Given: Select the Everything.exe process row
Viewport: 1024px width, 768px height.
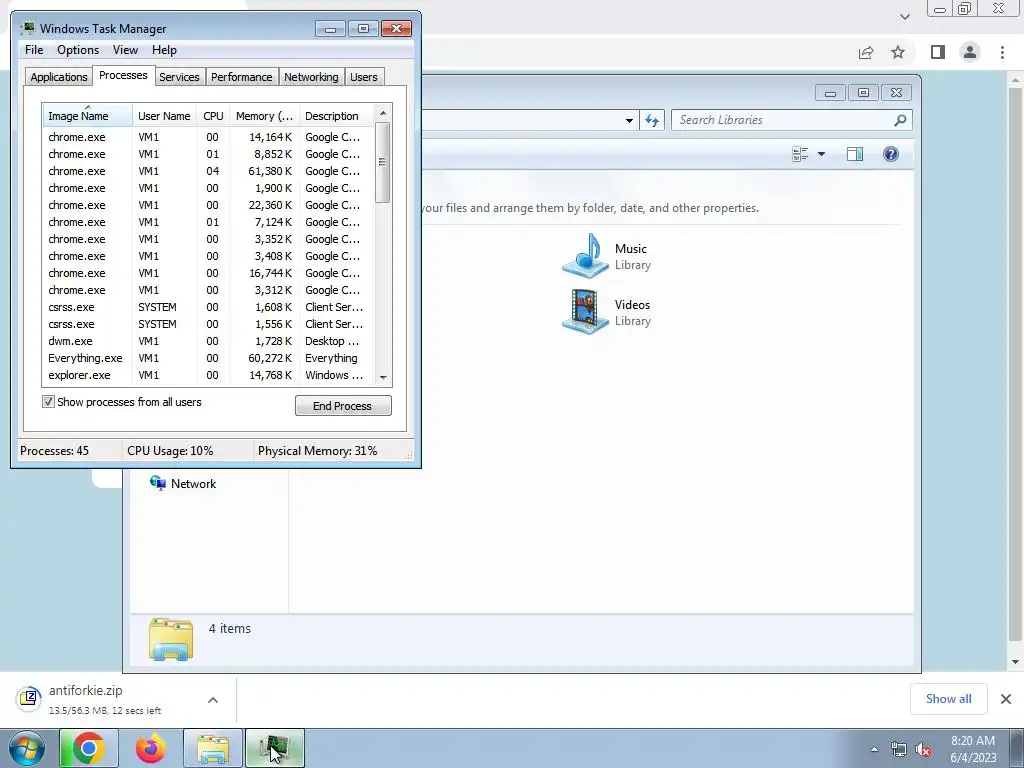Looking at the screenshot, I should 209,359.
